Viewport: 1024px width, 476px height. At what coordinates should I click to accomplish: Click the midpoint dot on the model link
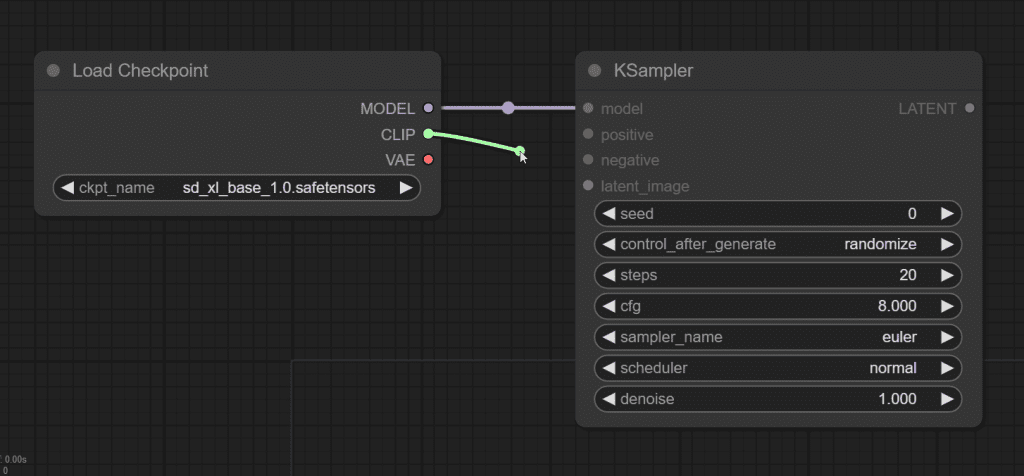(508, 108)
